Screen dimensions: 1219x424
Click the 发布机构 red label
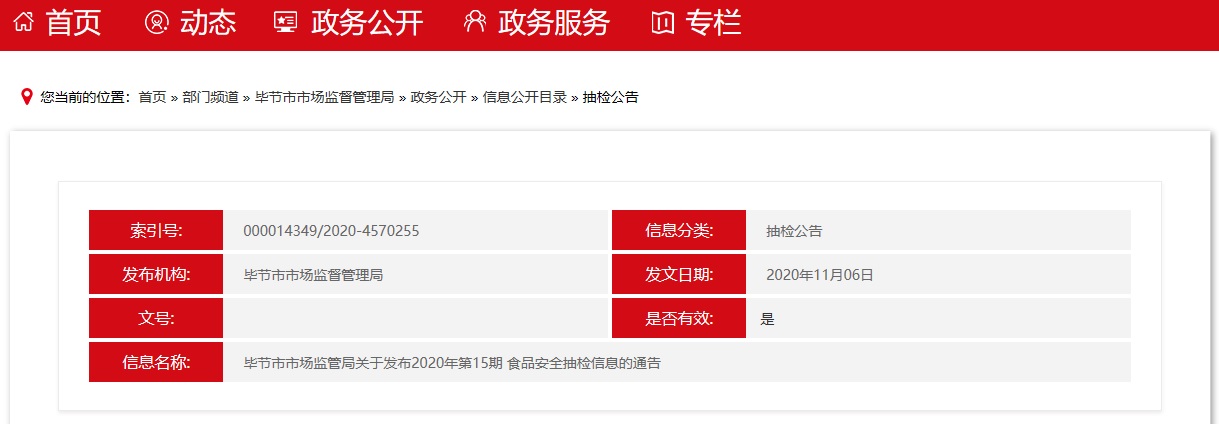pyautogui.click(x=156, y=274)
